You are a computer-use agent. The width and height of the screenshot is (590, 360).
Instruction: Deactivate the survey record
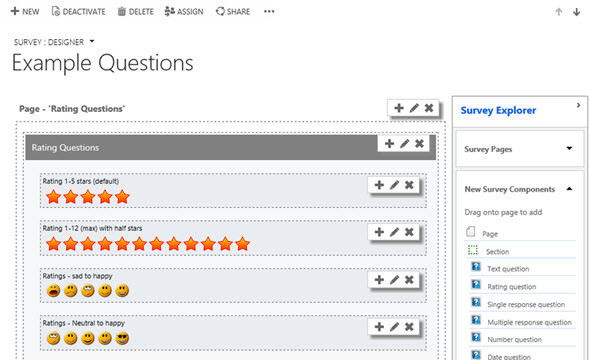pos(78,12)
